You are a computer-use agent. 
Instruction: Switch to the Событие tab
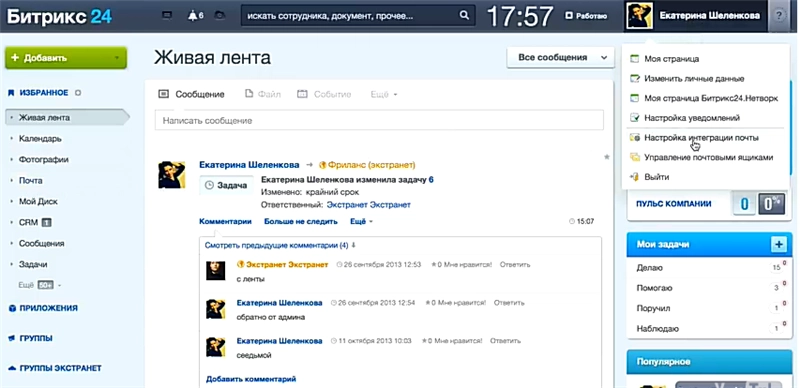(x=324, y=94)
